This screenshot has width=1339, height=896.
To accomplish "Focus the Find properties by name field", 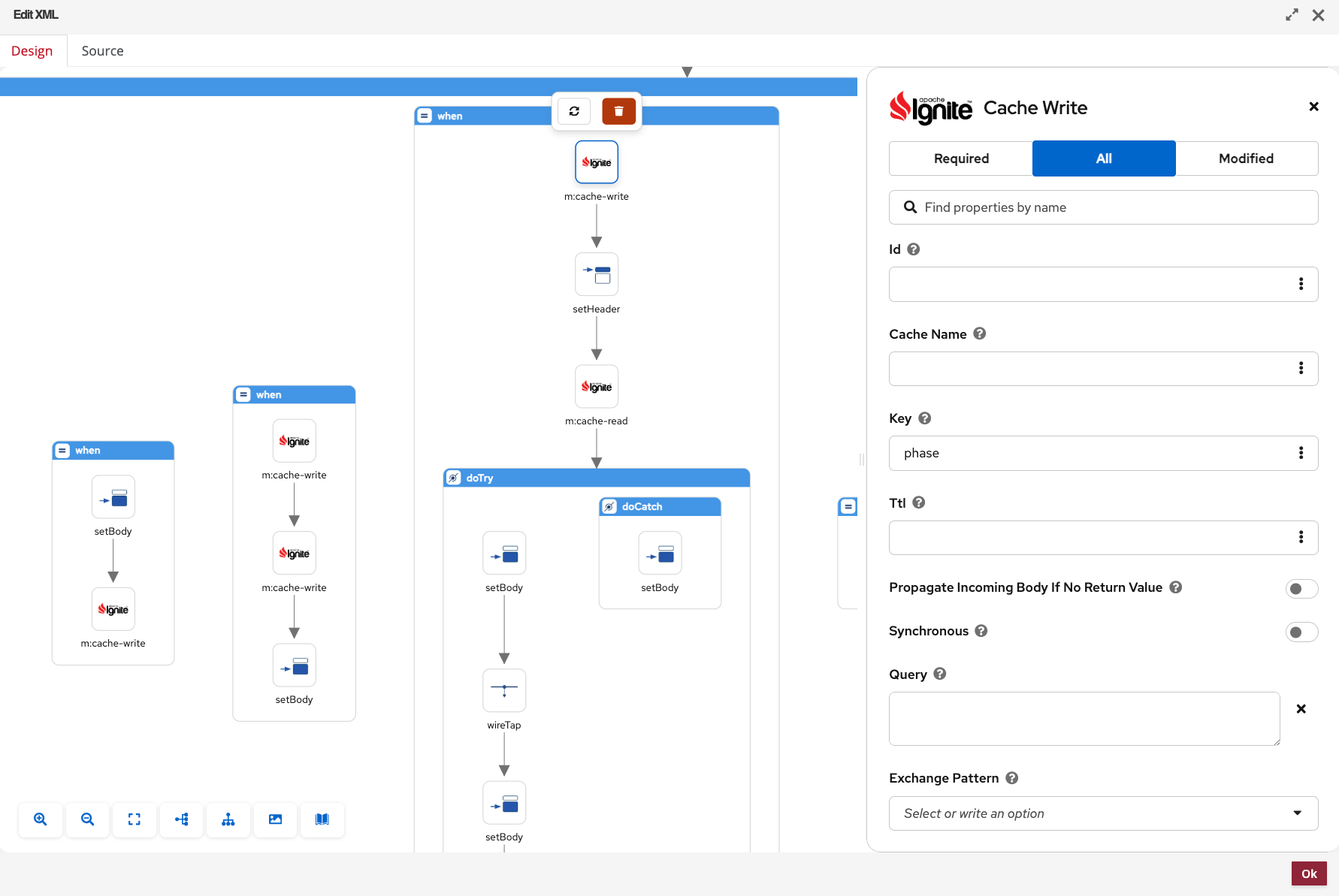I will click(x=1103, y=207).
